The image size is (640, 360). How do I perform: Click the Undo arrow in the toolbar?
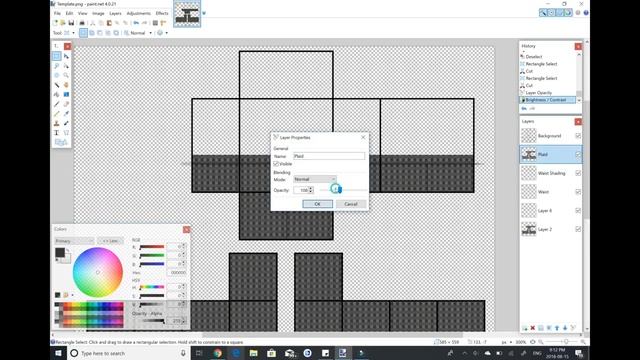pyautogui.click(x=136, y=23)
